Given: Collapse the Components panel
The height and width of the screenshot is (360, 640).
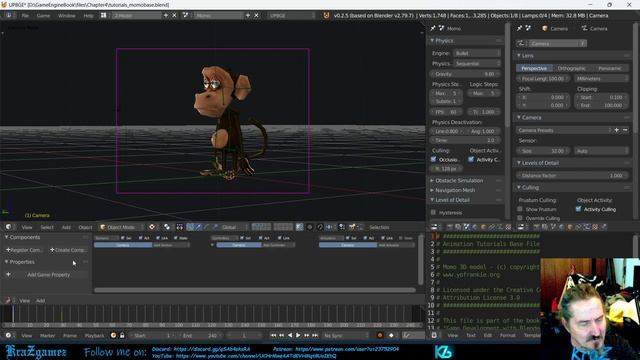Looking at the screenshot, I should [24, 237].
